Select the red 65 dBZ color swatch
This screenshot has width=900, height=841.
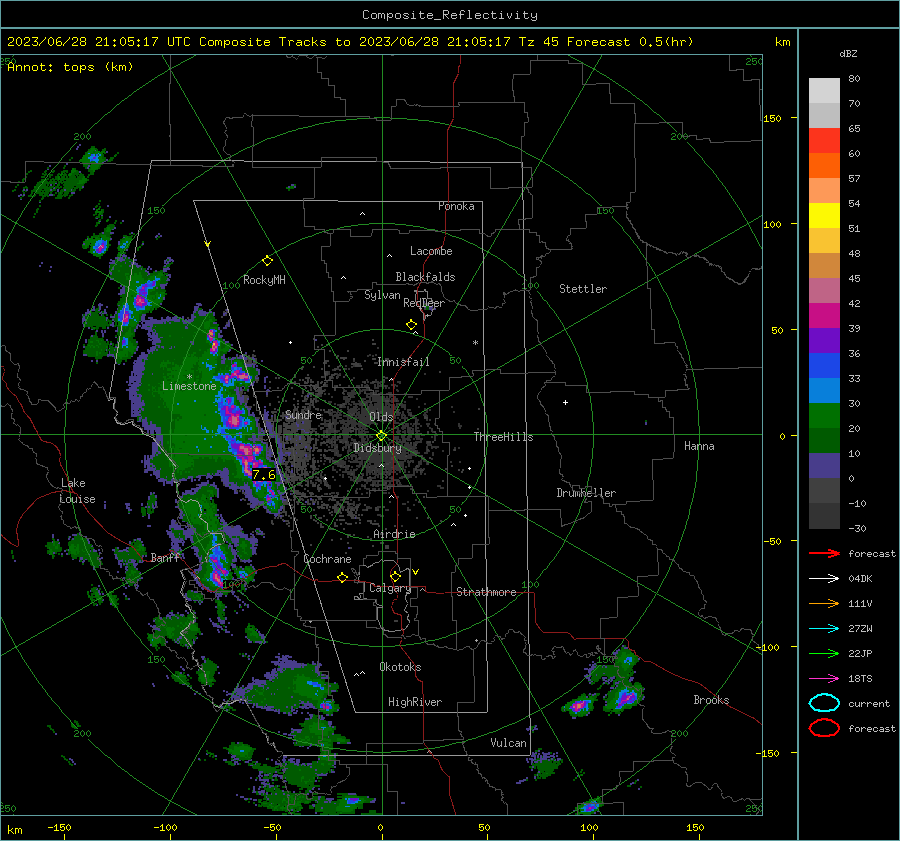tap(824, 140)
